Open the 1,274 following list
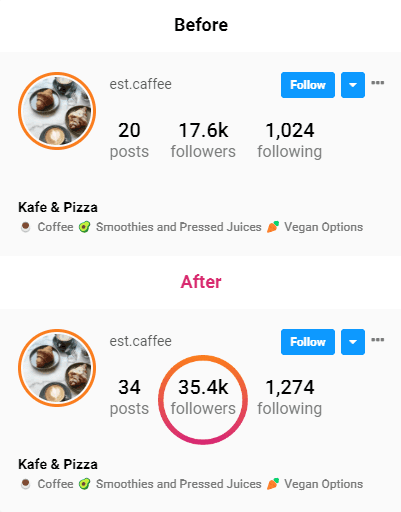 coord(289,397)
